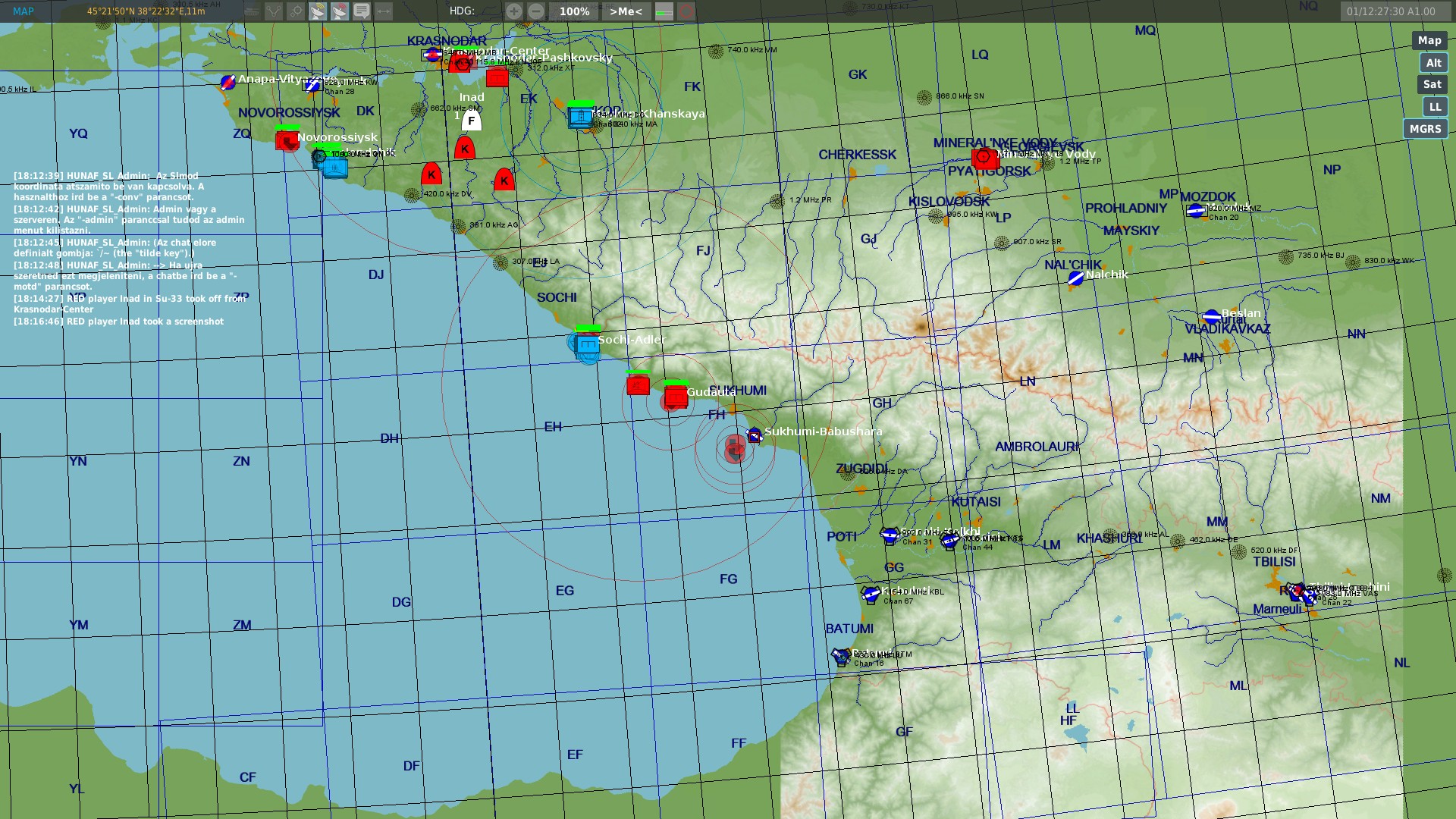Switch to Sat satellite view mode
The width and height of the screenshot is (1456, 819).
tap(1432, 85)
